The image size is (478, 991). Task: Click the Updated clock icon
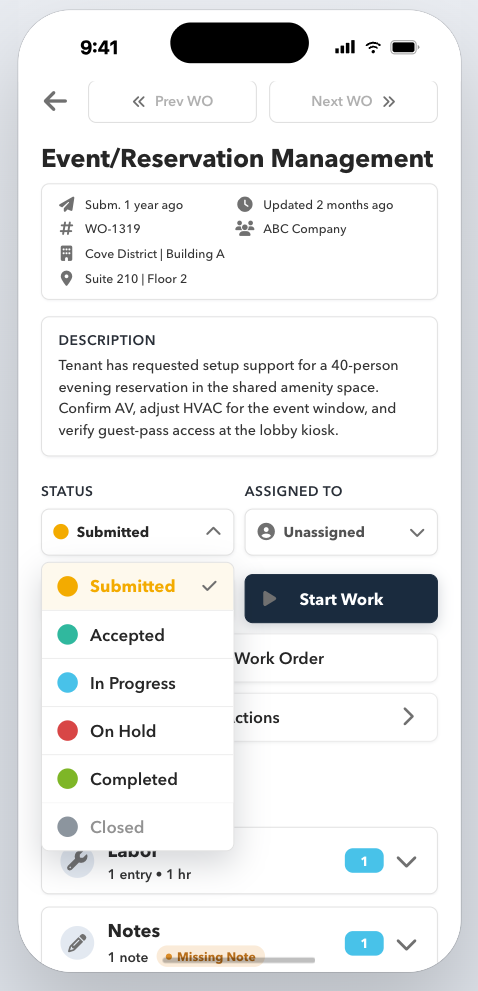(x=245, y=204)
